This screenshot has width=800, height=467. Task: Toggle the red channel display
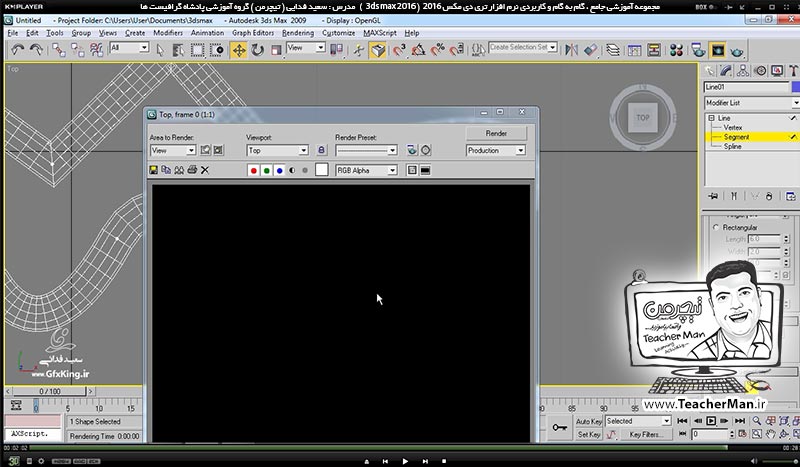click(254, 170)
